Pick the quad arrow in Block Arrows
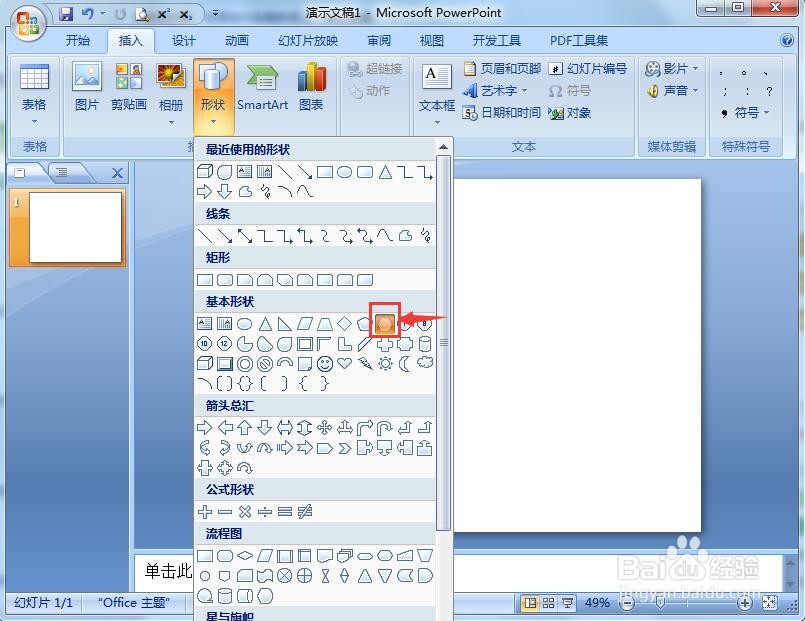The height and width of the screenshot is (621, 805). pos(324,427)
